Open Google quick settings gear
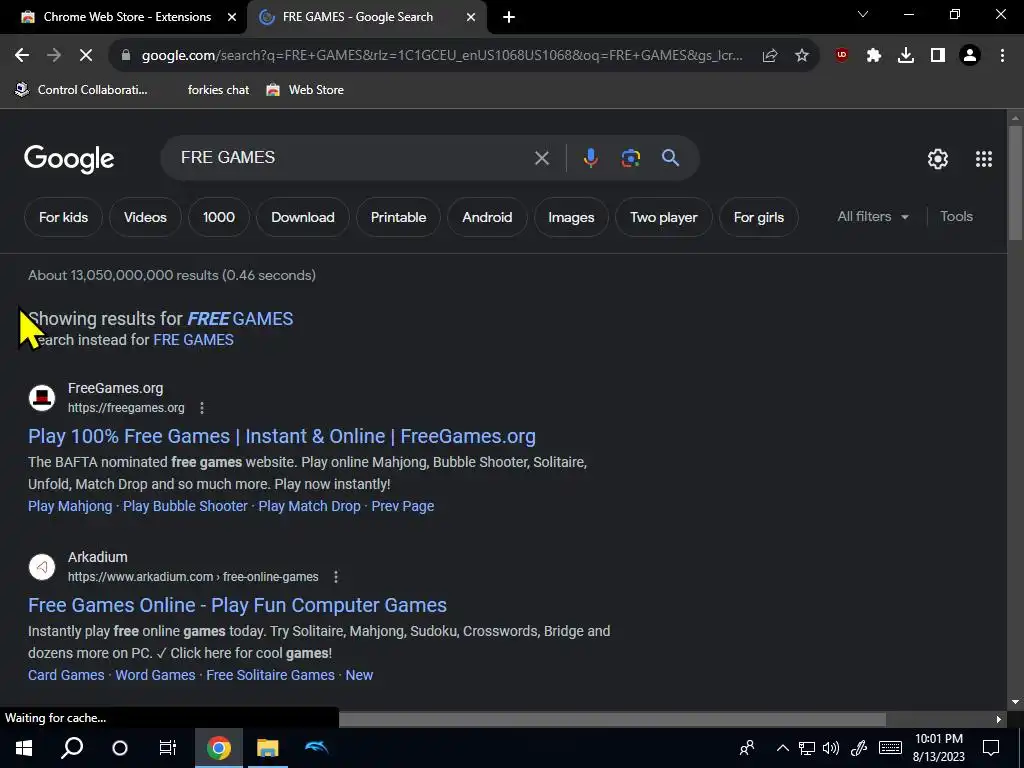 tap(938, 159)
